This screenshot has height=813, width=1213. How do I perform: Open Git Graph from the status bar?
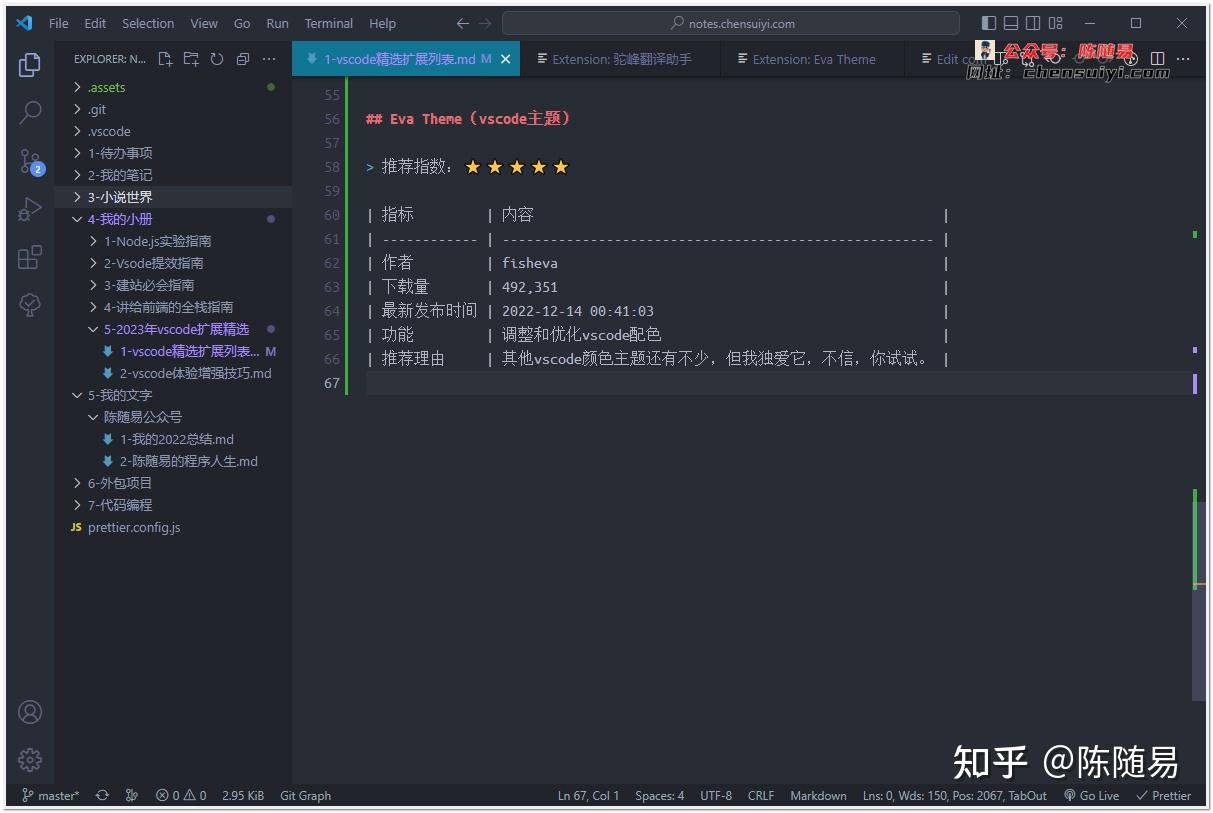coord(305,795)
